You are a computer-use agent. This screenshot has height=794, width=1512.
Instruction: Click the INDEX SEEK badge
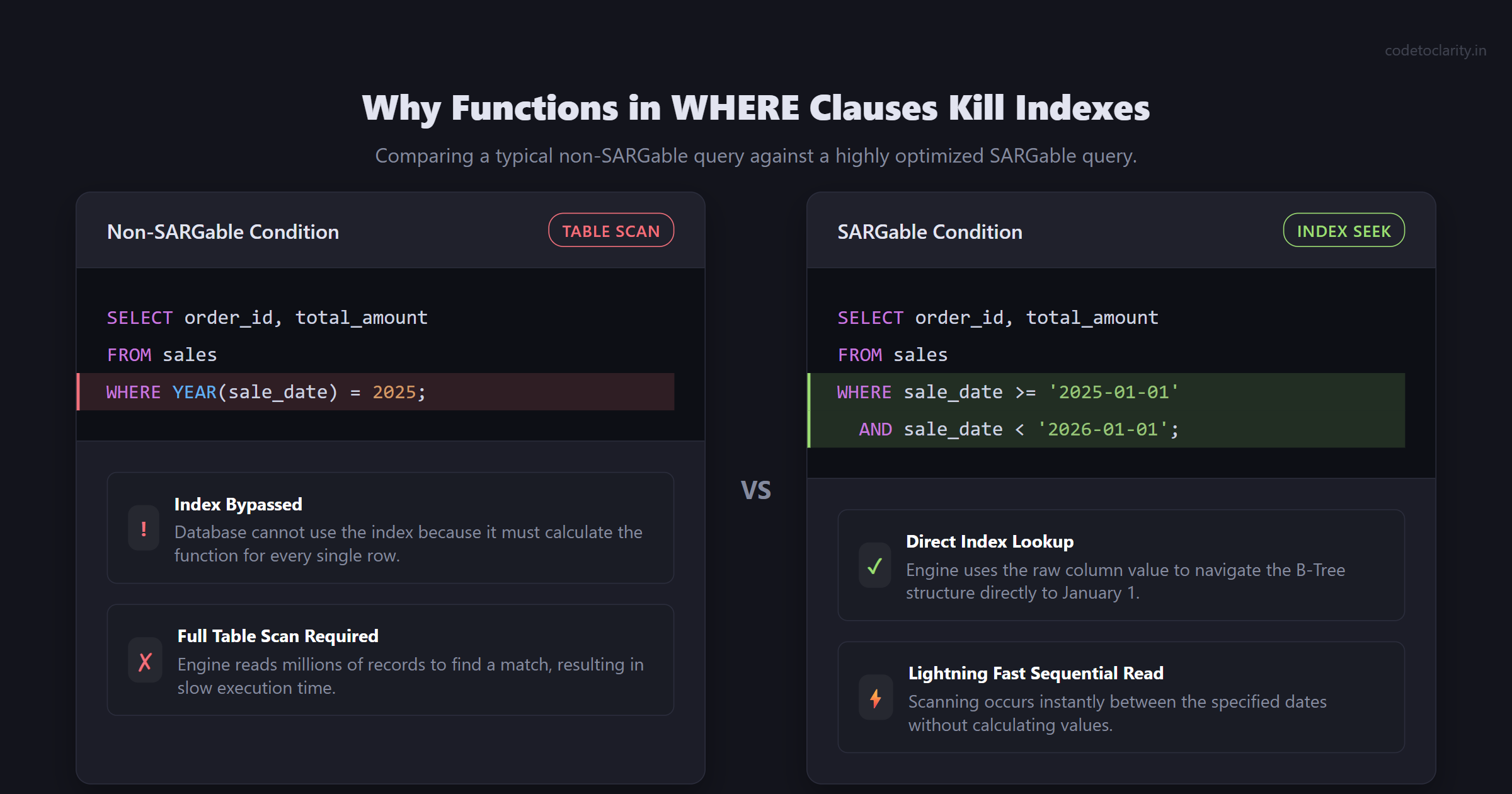(1344, 231)
